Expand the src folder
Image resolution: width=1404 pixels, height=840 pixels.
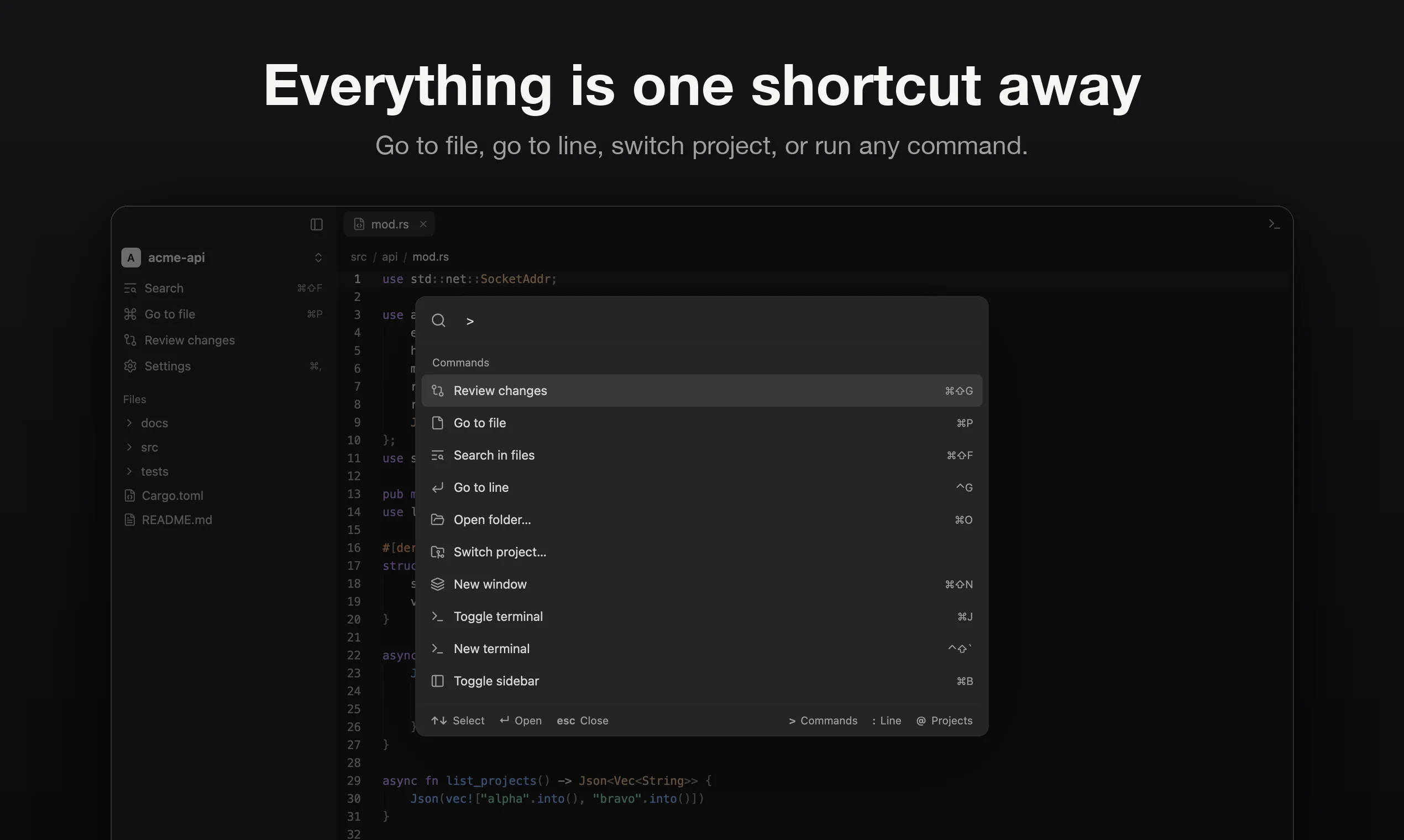pyautogui.click(x=223, y=447)
